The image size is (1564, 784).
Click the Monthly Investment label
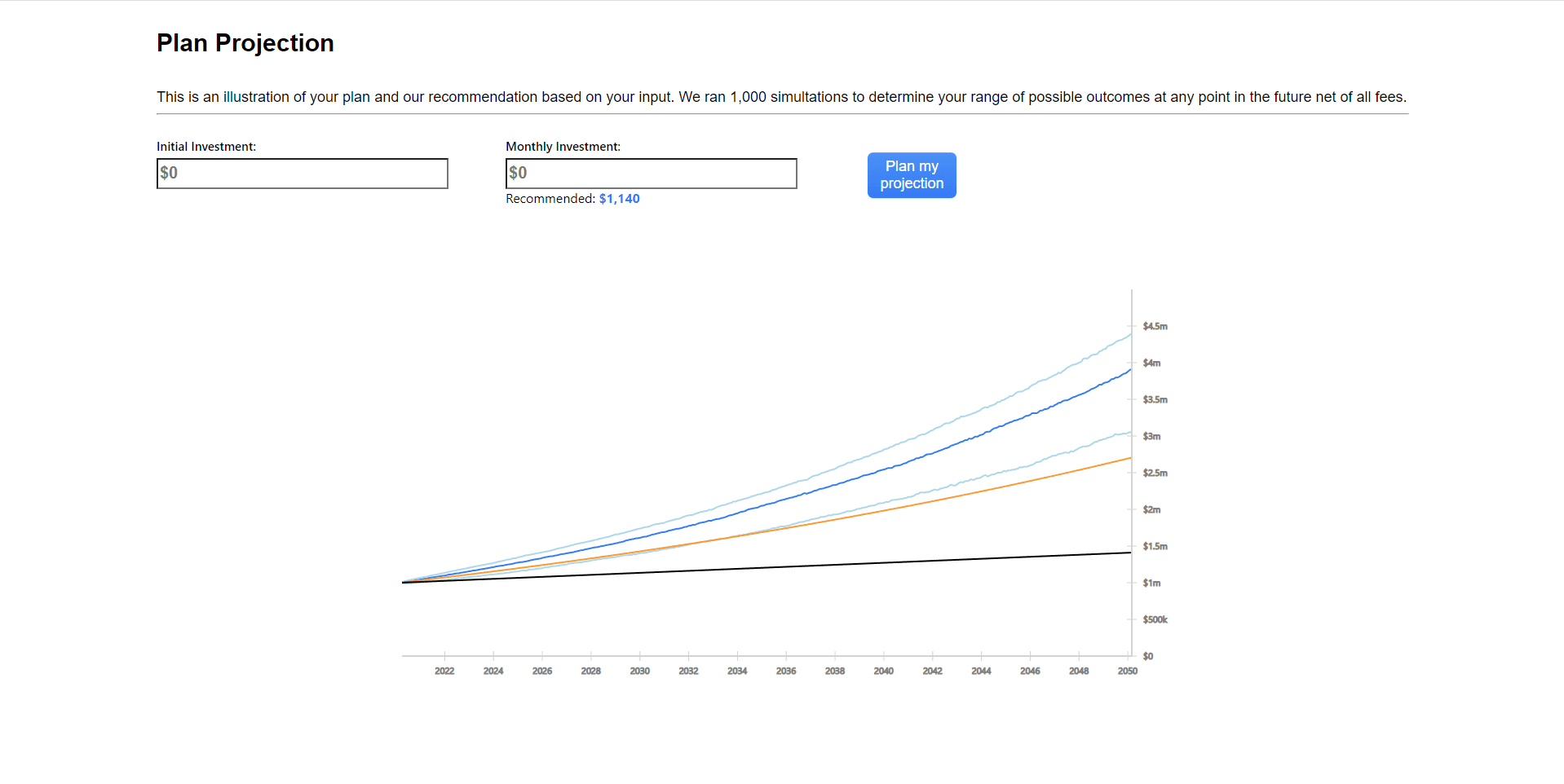(x=563, y=147)
